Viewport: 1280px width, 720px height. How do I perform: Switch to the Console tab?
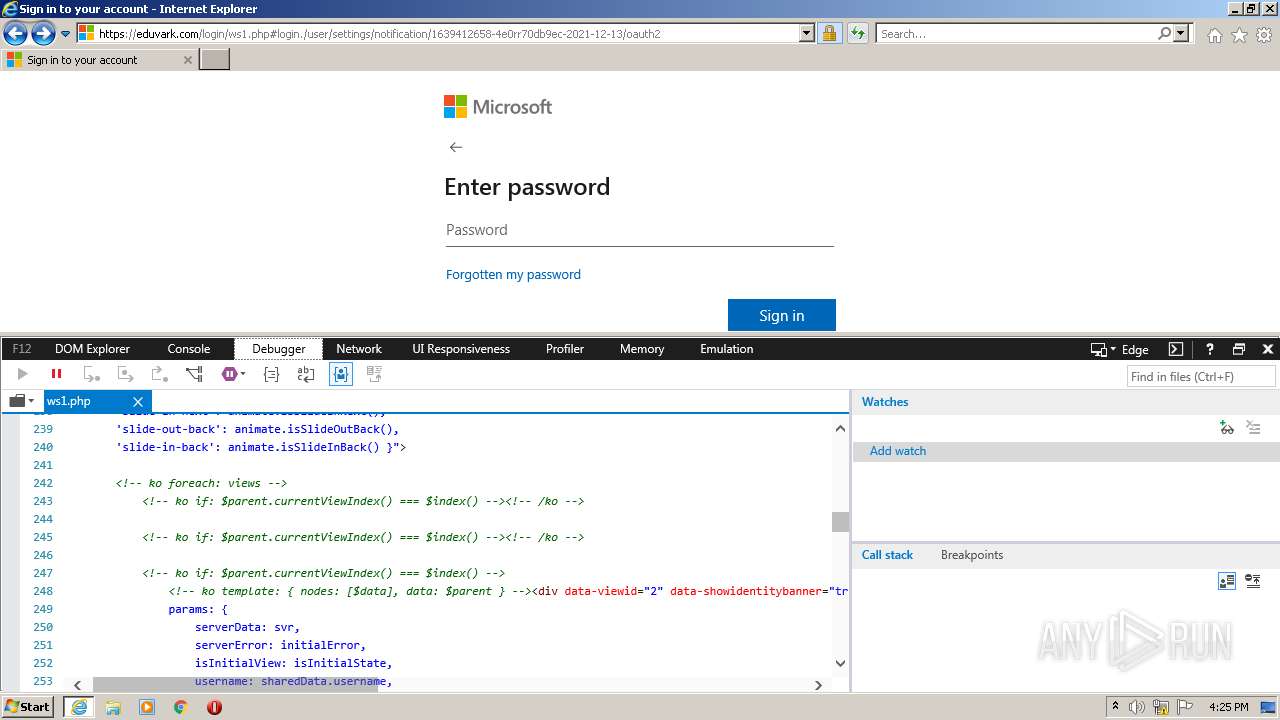(x=189, y=349)
